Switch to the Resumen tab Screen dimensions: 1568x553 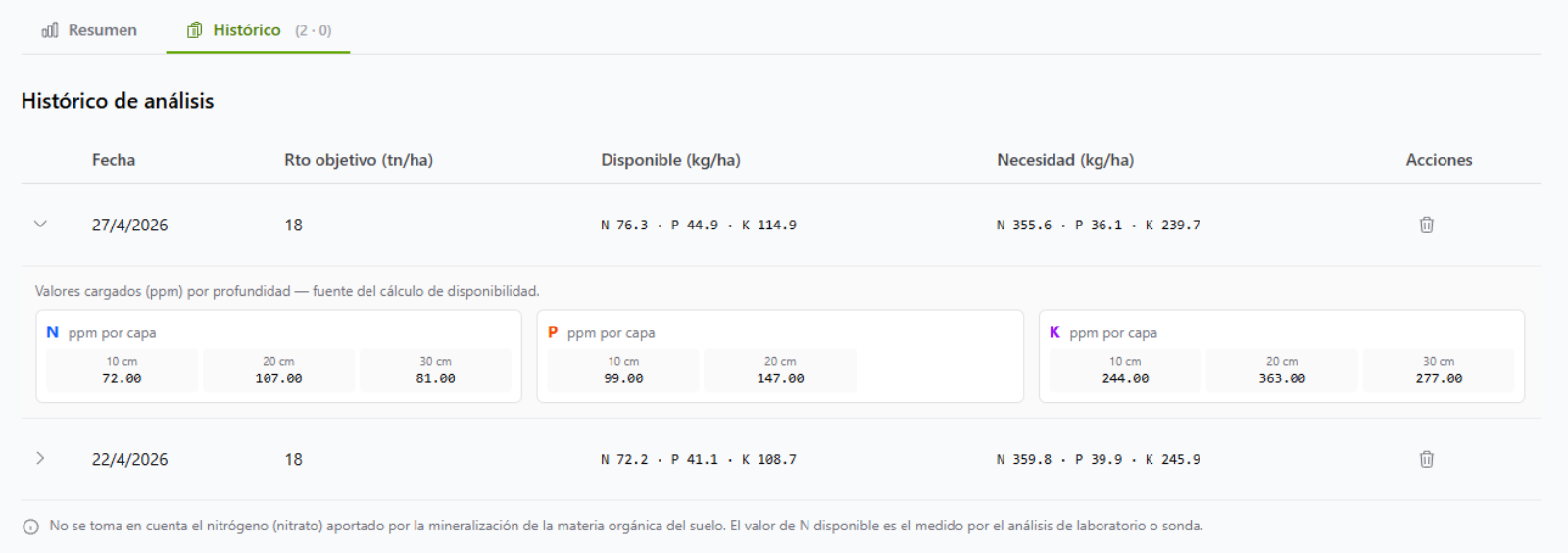pos(89,30)
